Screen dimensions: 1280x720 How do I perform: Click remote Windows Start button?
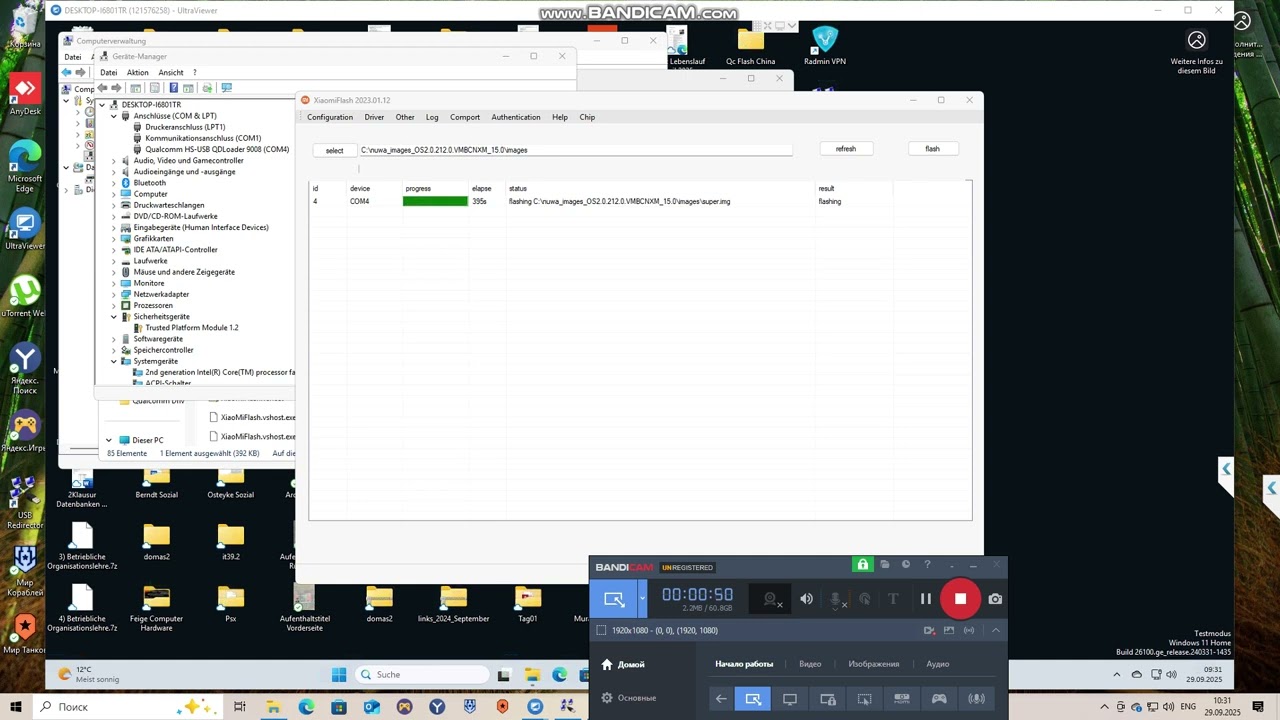(x=339, y=674)
